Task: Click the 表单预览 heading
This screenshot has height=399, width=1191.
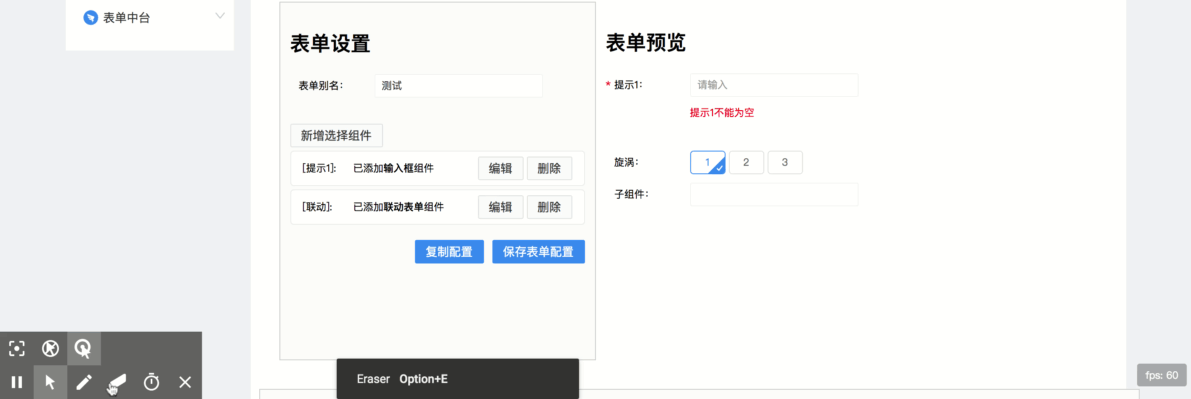Action: 646,43
